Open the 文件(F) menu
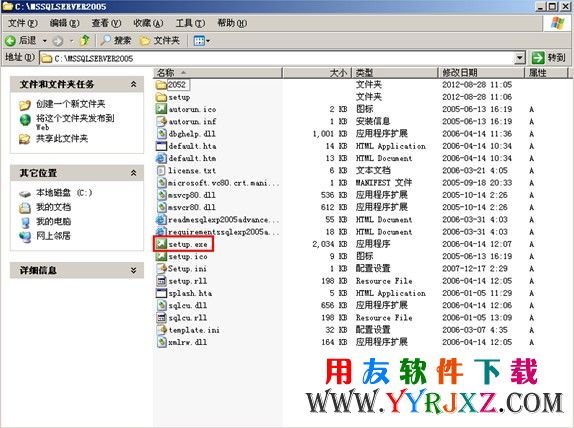Viewport: 574px width, 428px height. (23, 23)
